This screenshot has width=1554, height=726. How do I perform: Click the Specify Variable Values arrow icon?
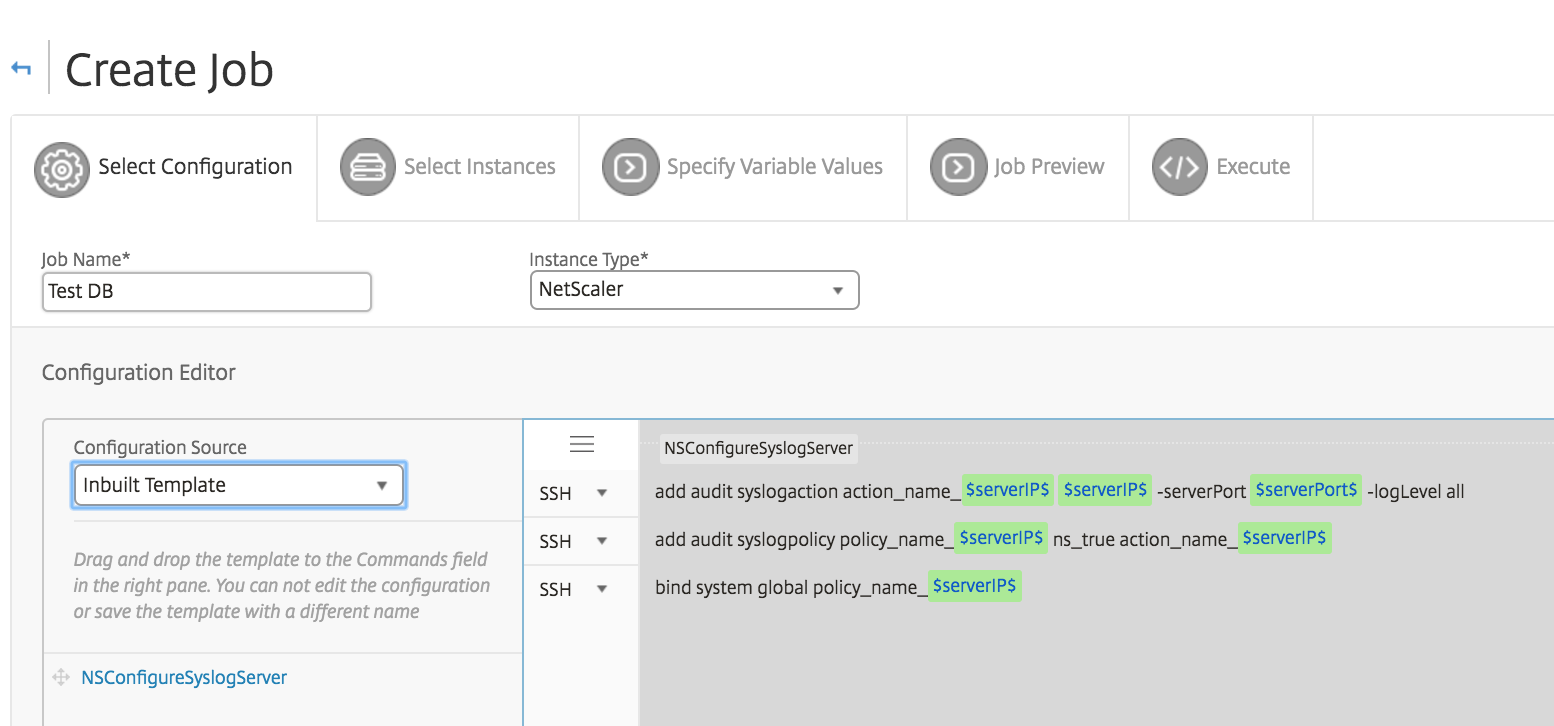click(x=630, y=167)
